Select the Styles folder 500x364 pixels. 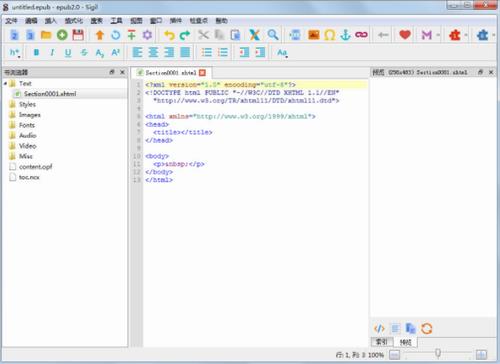pos(27,104)
